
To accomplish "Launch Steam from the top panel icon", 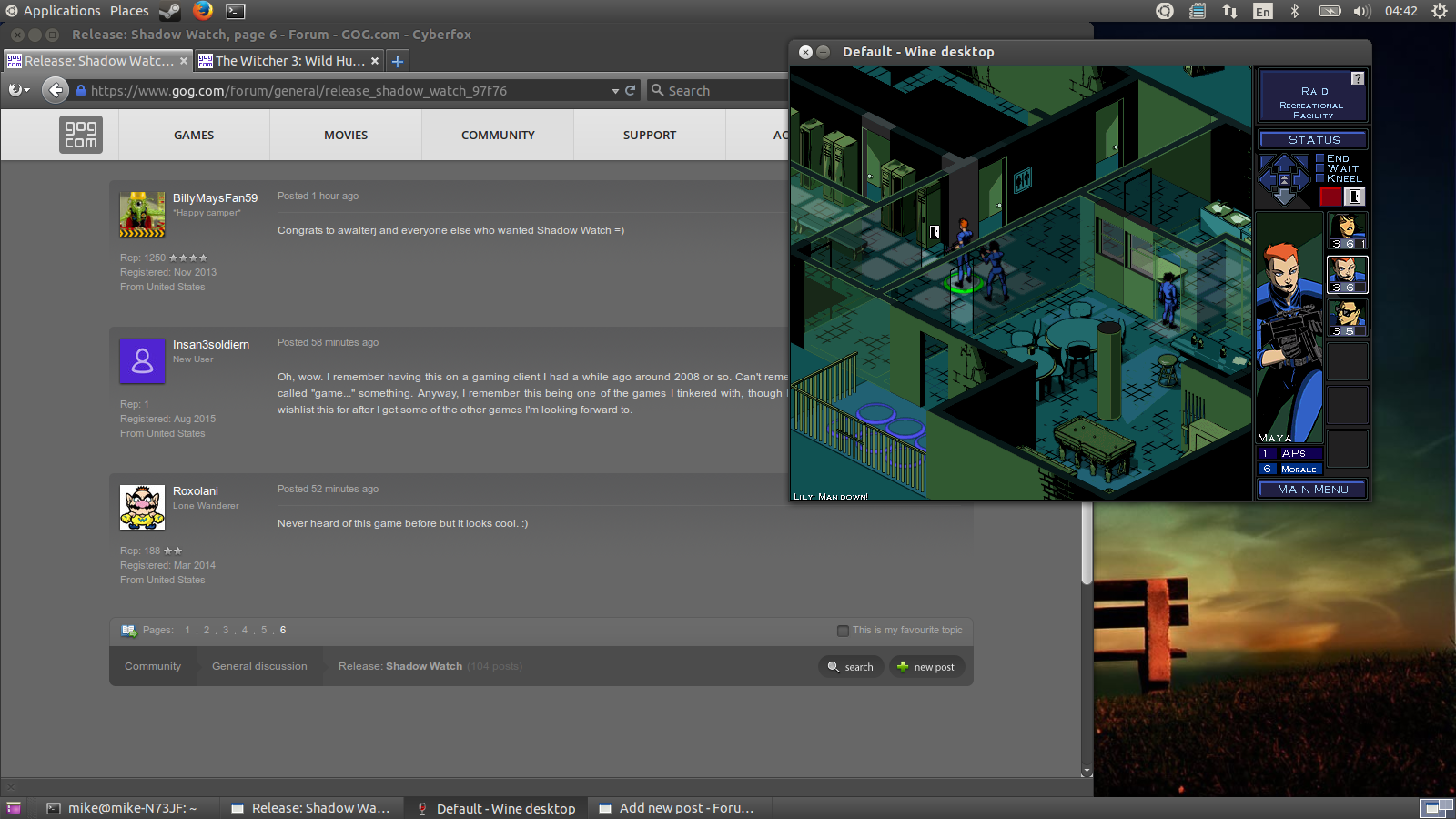I will 169,11.
